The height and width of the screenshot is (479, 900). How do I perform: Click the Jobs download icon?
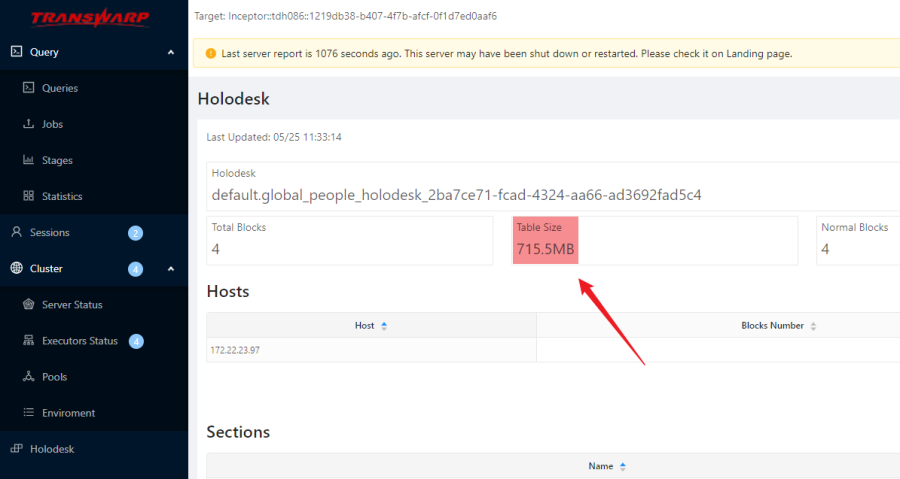(x=28, y=124)
